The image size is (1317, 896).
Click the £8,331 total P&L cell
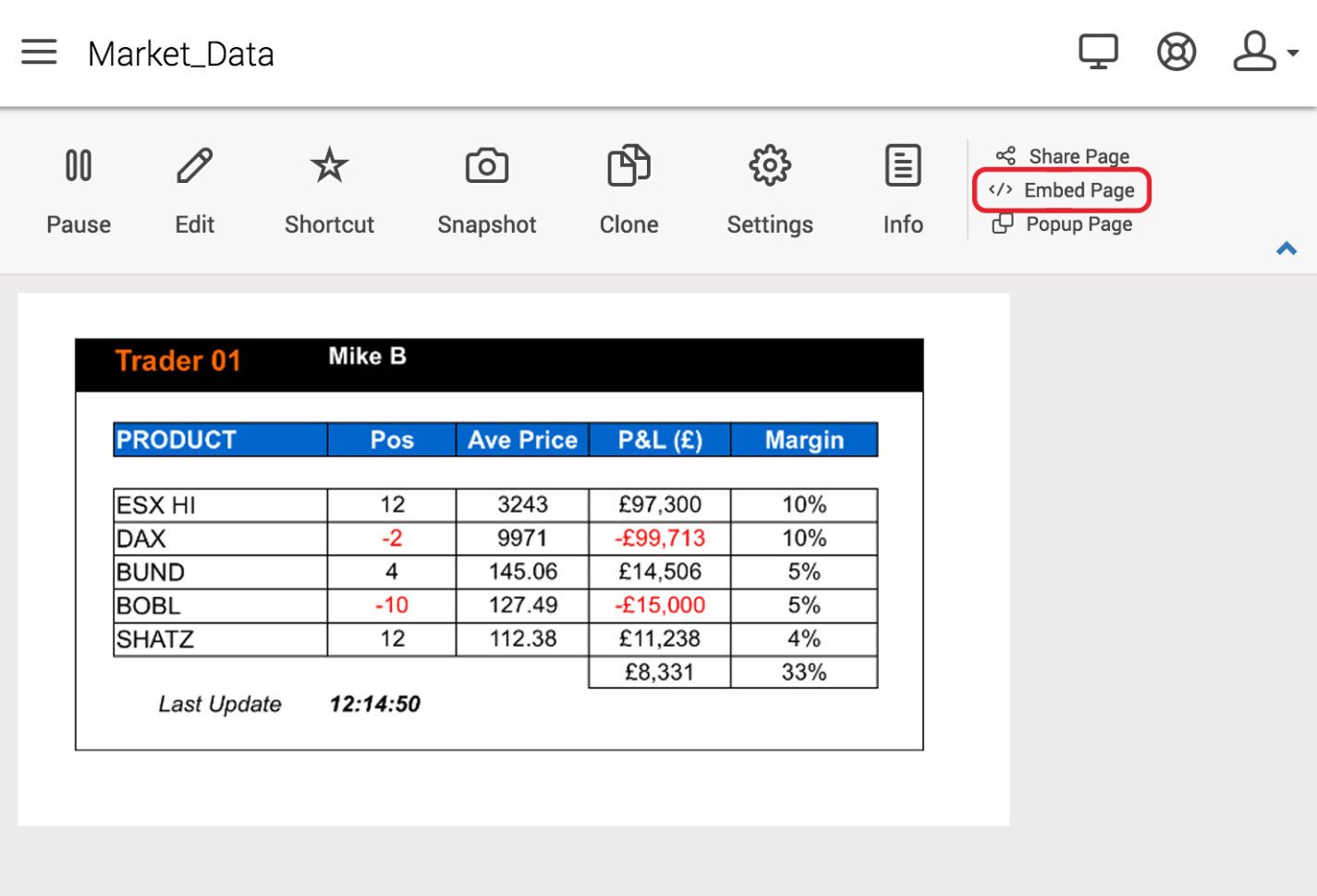(660, 672)
